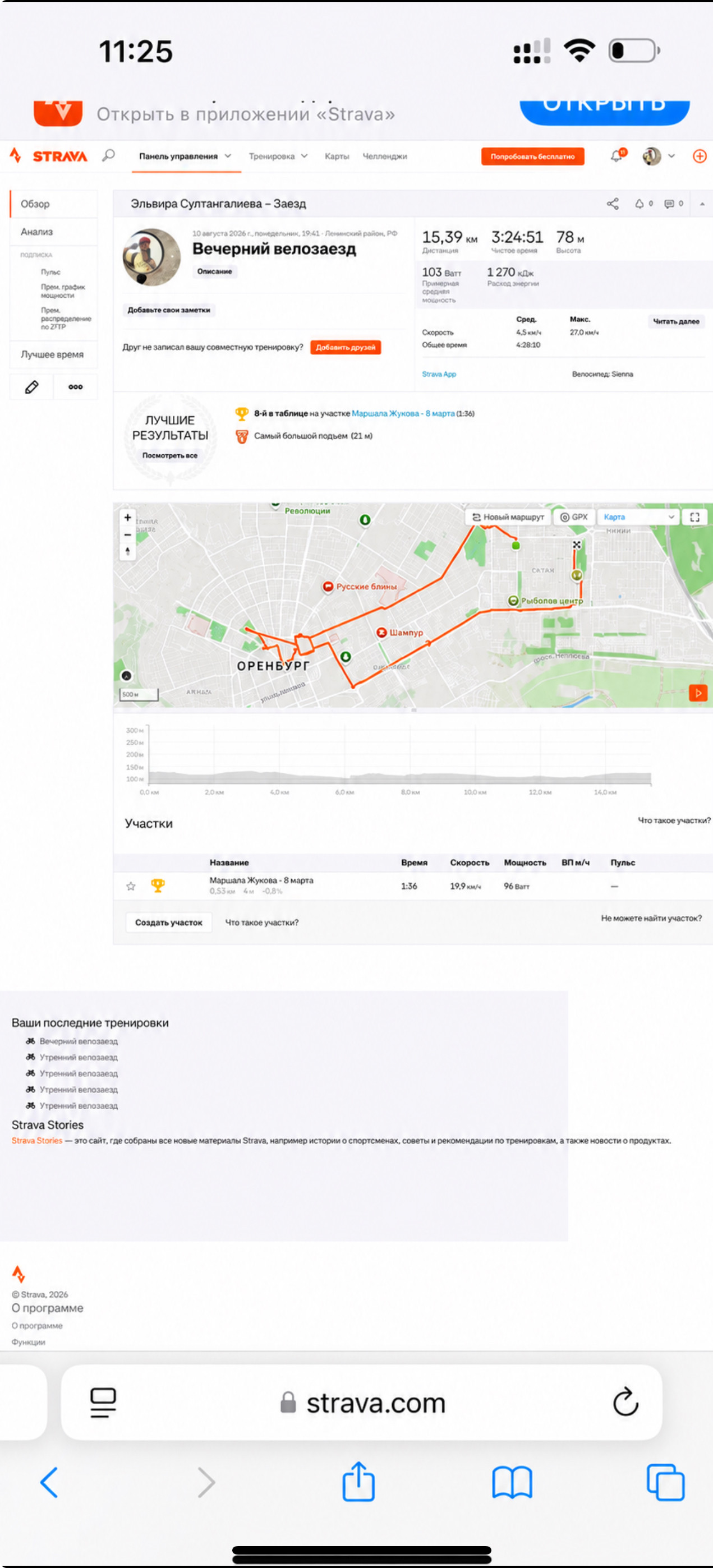Screen dimensions: 713x1568
Task: Click О программе footer heading
Action: point(48,1308)
